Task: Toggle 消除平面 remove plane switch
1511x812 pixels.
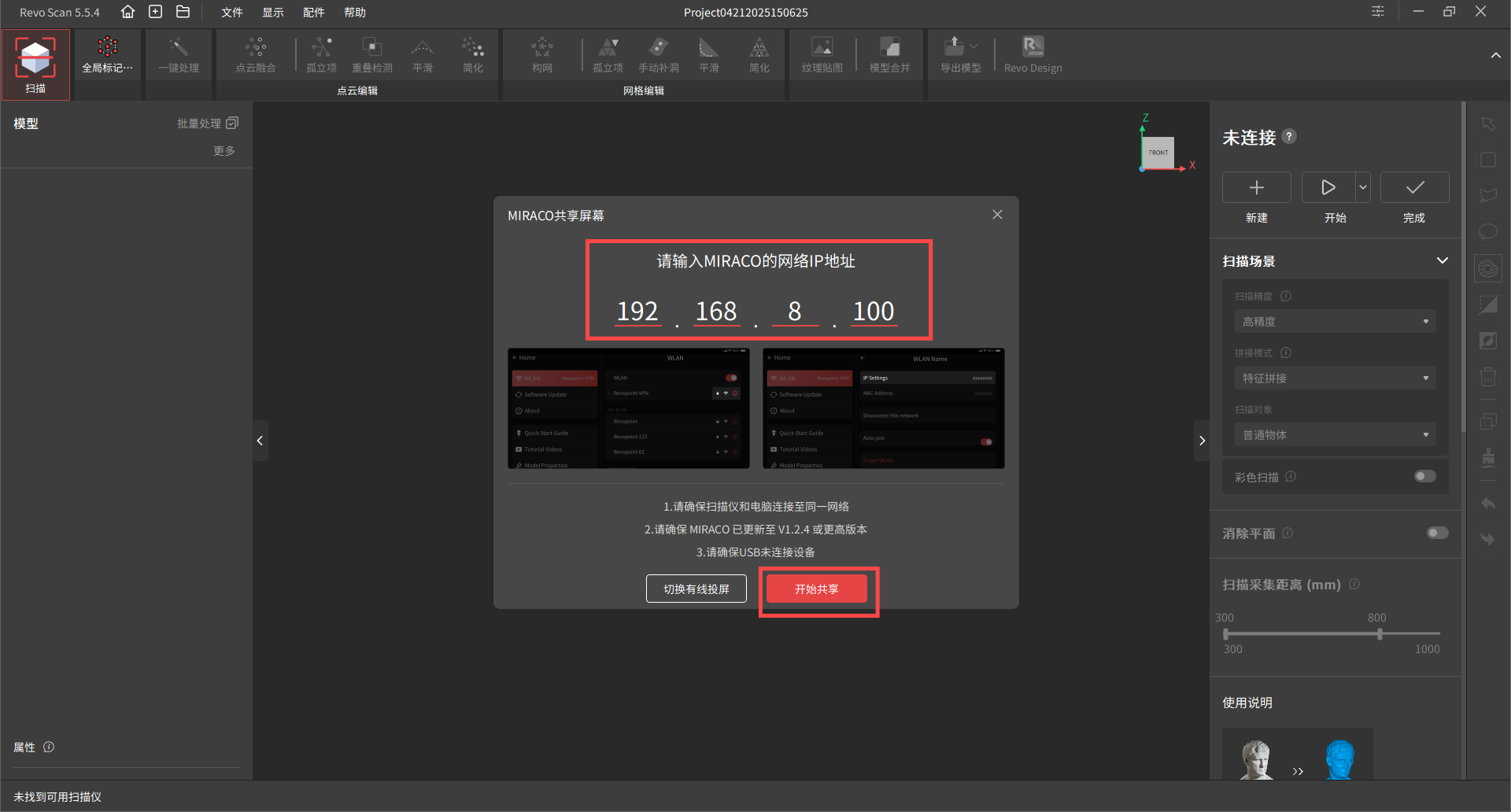Action: (x=1438, y=533)
